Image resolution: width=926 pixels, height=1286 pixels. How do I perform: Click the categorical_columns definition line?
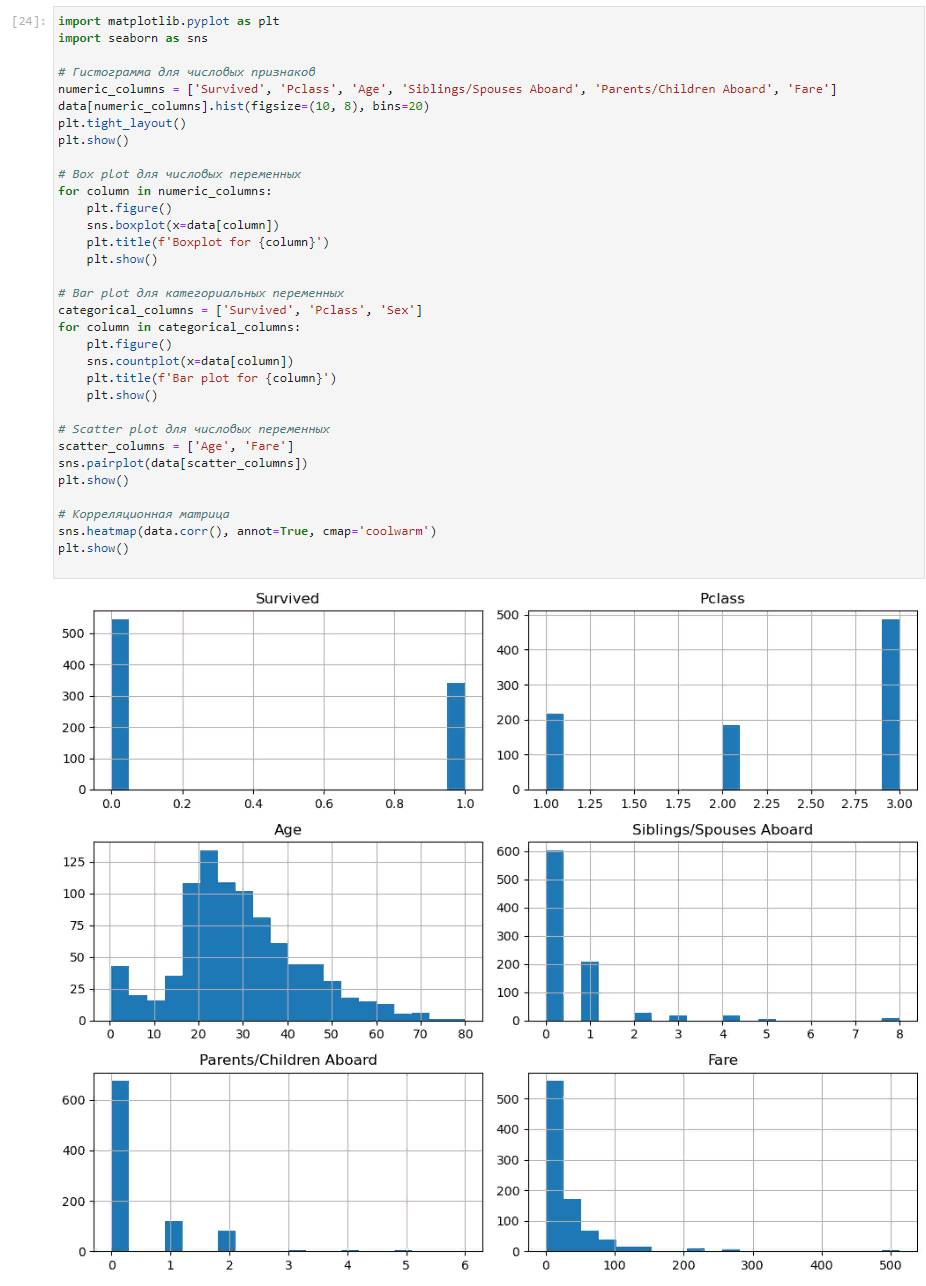point(239,310)
